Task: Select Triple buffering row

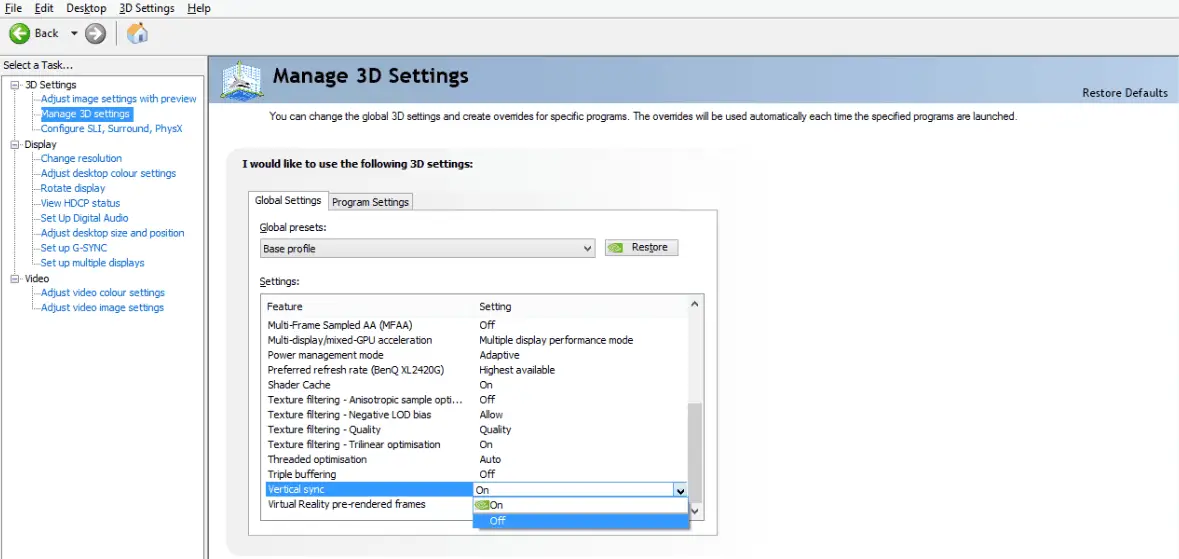Action: click(476, 475)
